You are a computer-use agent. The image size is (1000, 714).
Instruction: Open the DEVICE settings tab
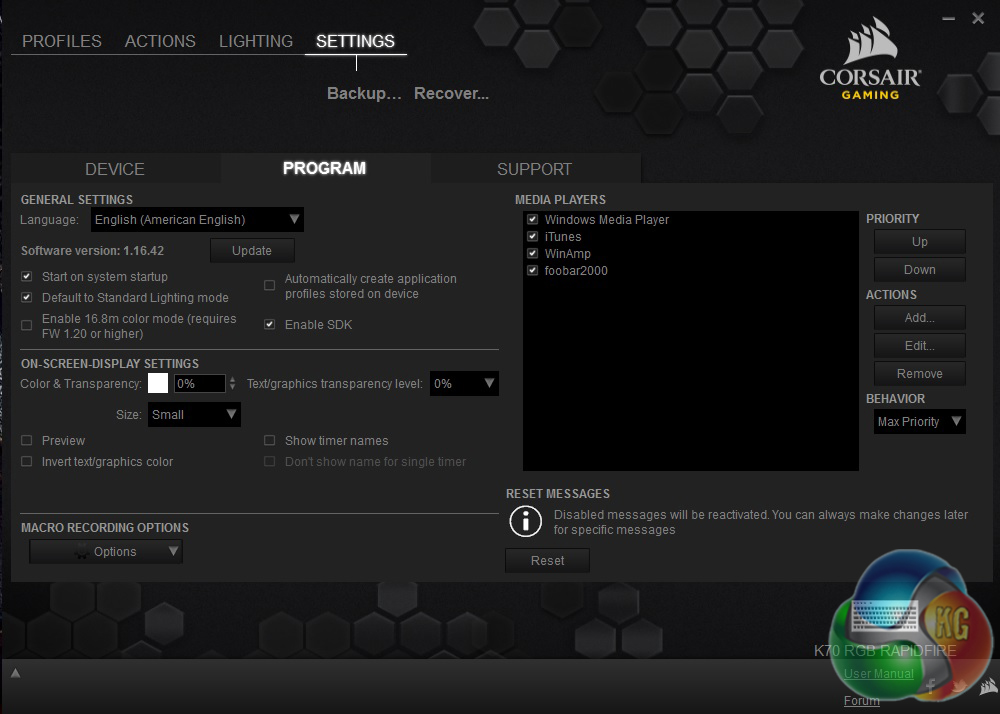tap(115, 169)
